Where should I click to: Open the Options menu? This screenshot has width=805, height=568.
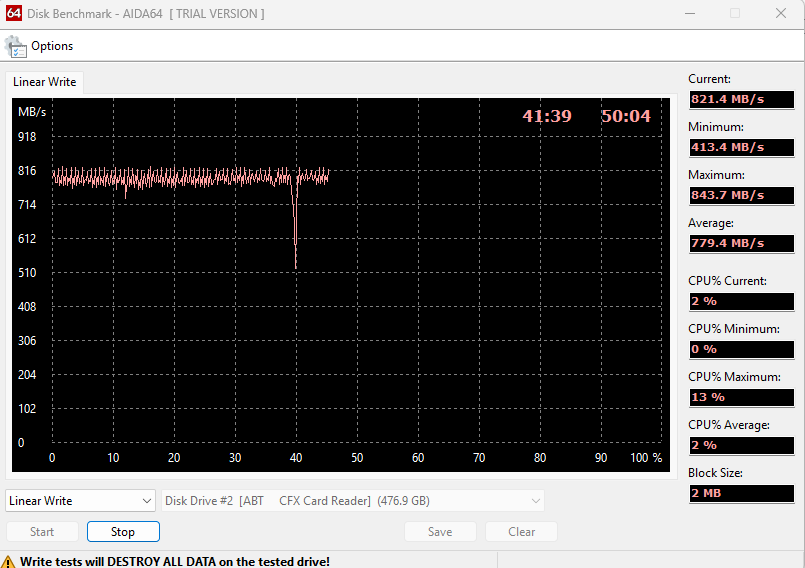click(x=52, y=46)
